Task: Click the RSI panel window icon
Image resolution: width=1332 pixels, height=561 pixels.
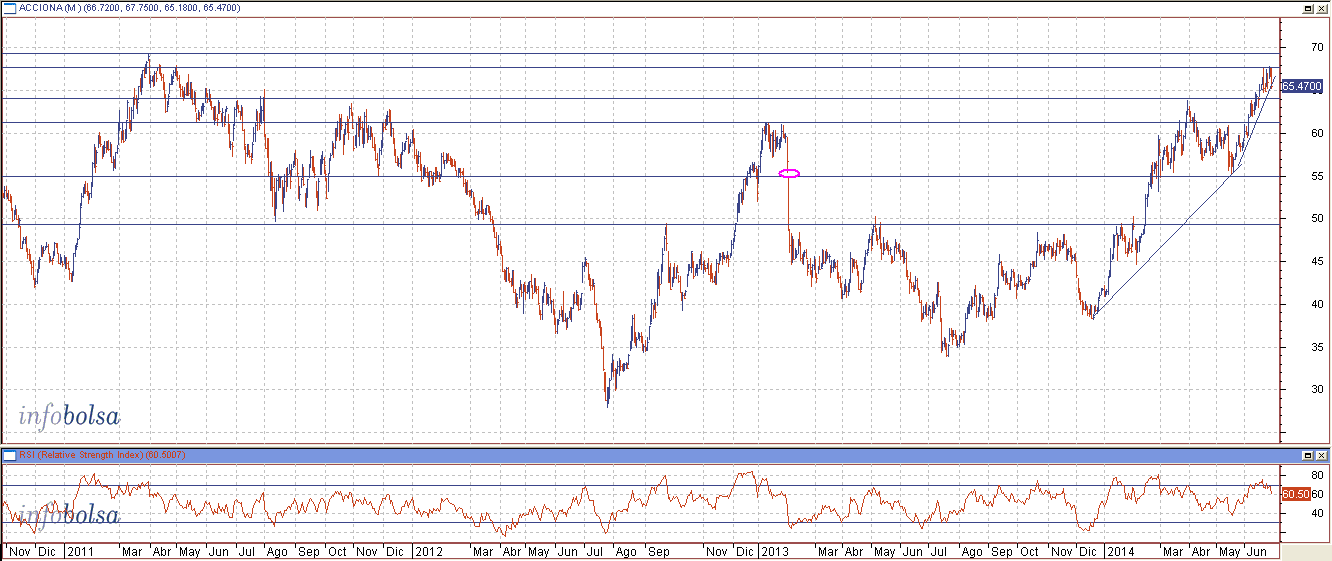Action: coord(9,455)
